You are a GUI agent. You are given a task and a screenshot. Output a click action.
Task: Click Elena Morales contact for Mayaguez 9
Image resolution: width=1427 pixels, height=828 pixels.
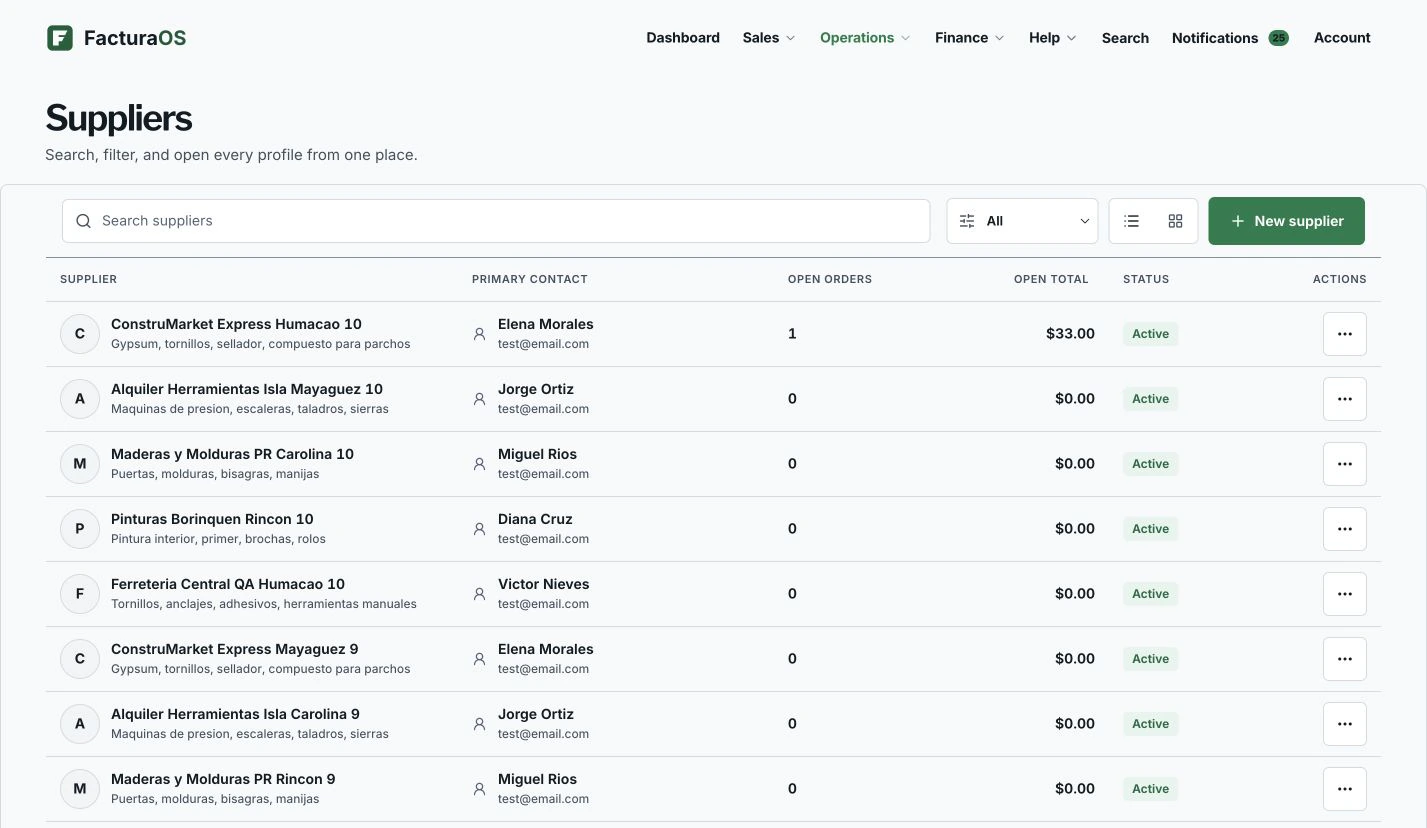546,649
